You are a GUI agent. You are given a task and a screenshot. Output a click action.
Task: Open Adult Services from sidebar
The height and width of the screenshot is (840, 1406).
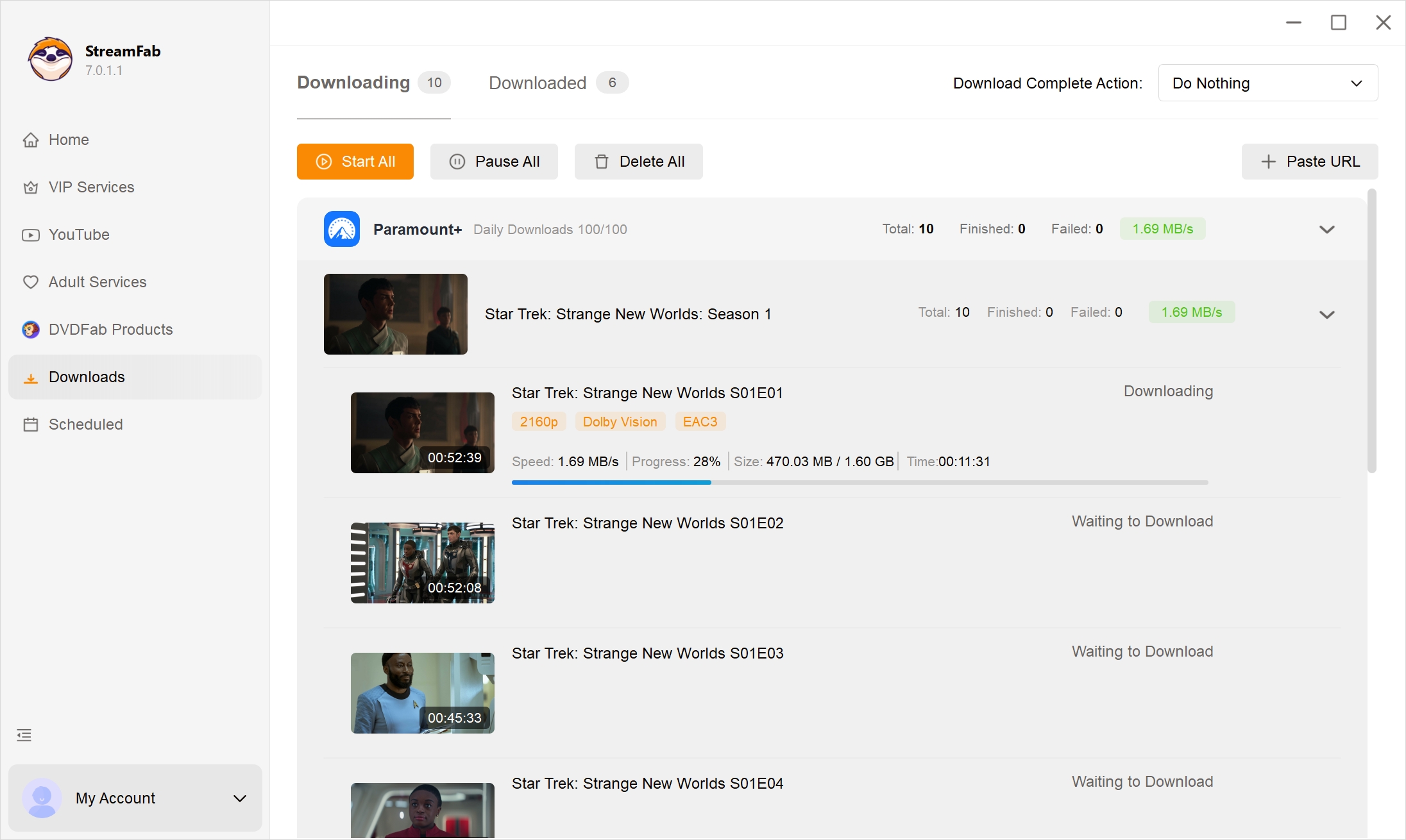click(97, 281)
